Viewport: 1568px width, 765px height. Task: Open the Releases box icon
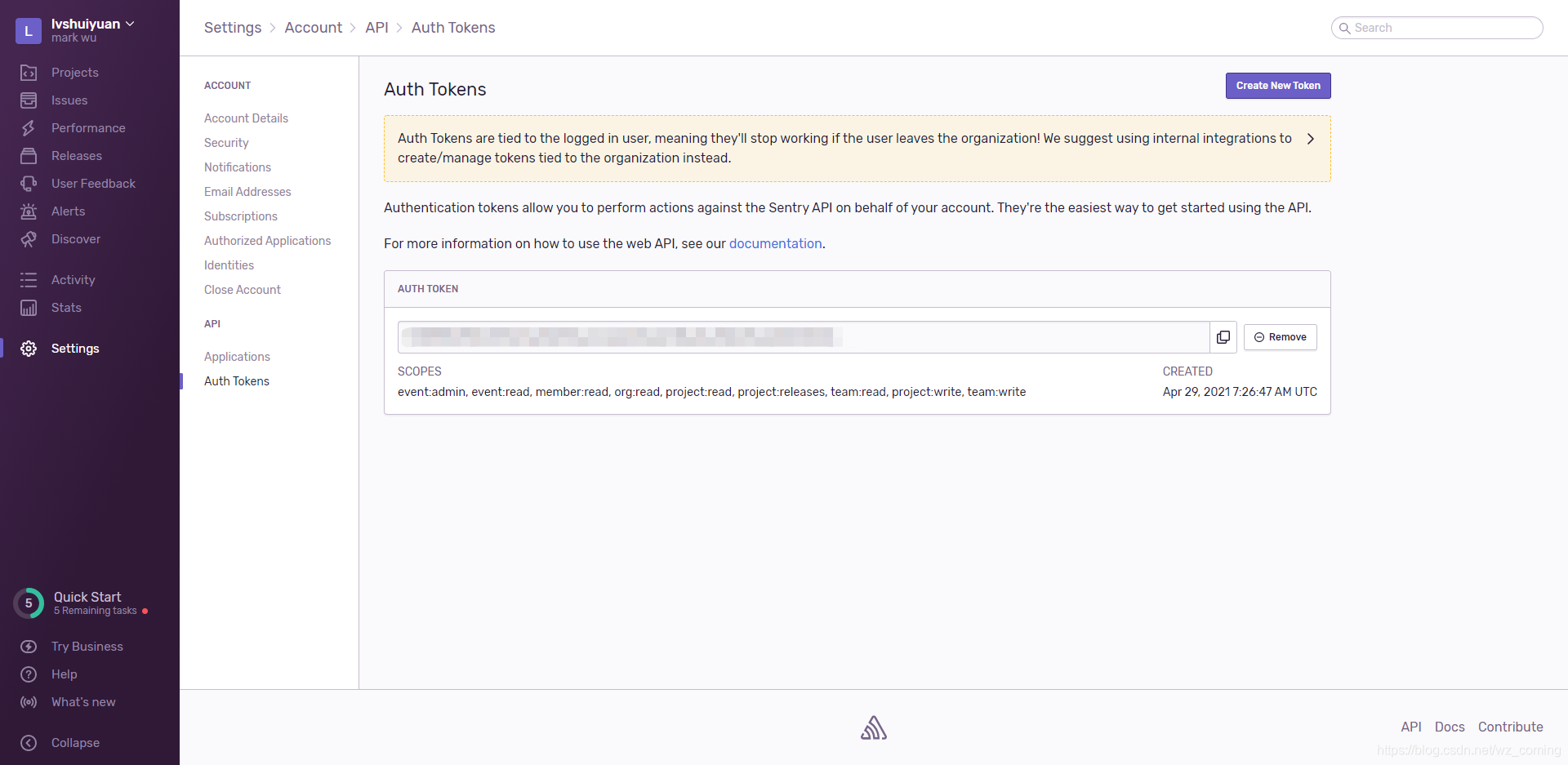(29, 156)
